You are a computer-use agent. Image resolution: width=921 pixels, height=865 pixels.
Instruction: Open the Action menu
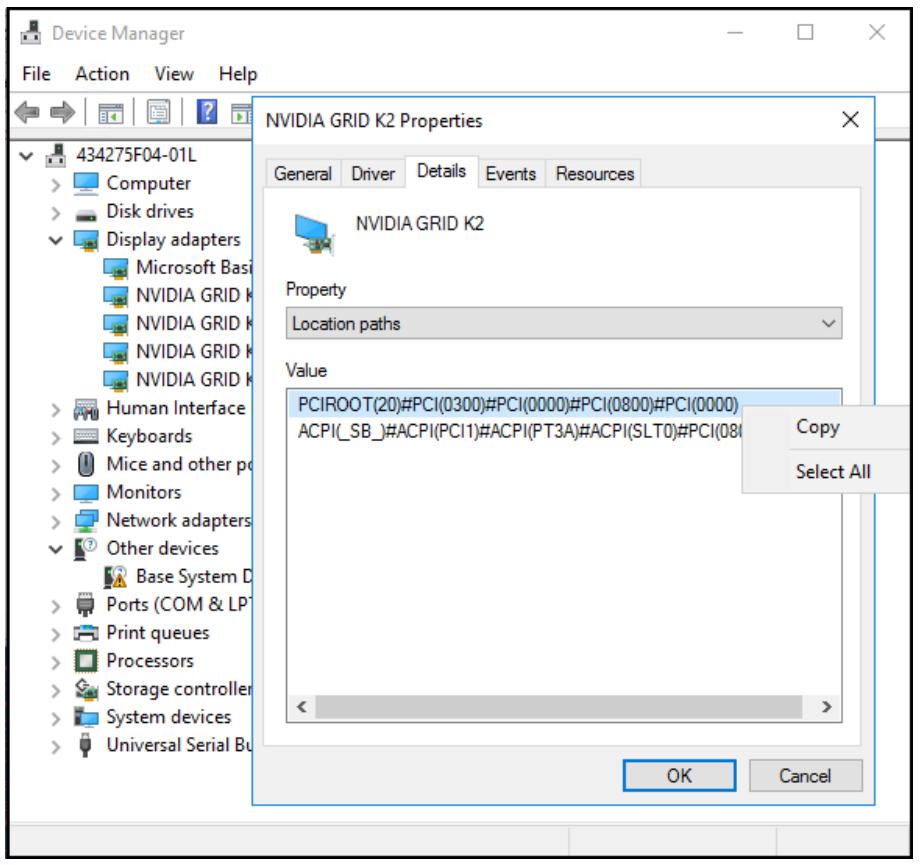102,74
